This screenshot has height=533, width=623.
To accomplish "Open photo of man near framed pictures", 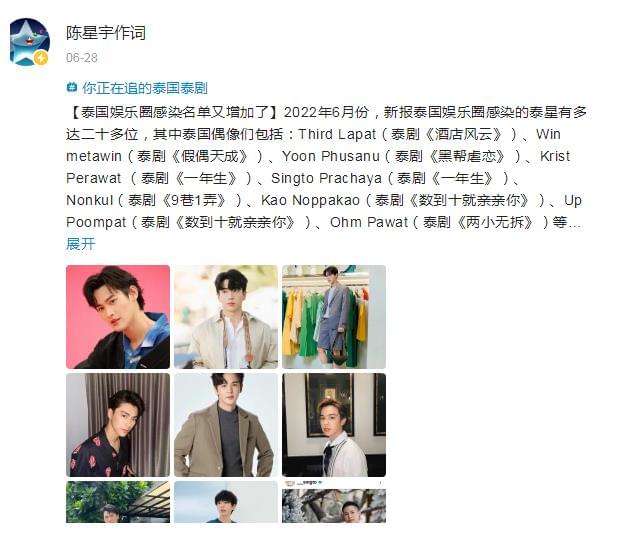I will [334, 425].
